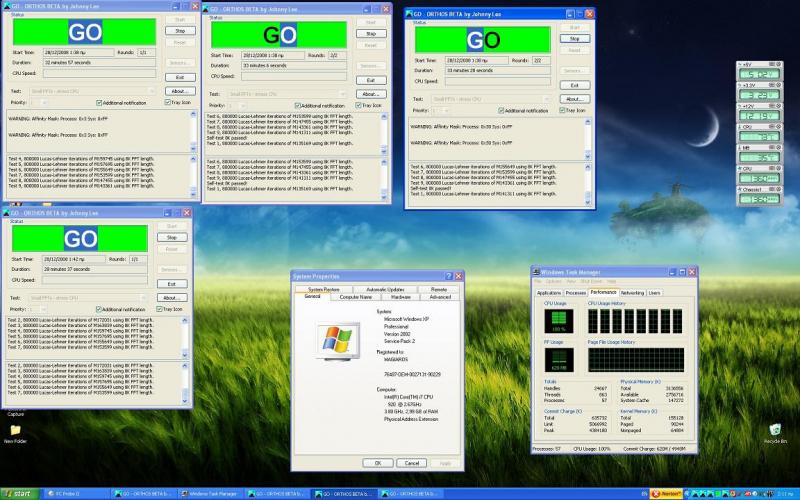Open Priority dropdown in 32 minutes 57 seconds window

pos(40,102)
